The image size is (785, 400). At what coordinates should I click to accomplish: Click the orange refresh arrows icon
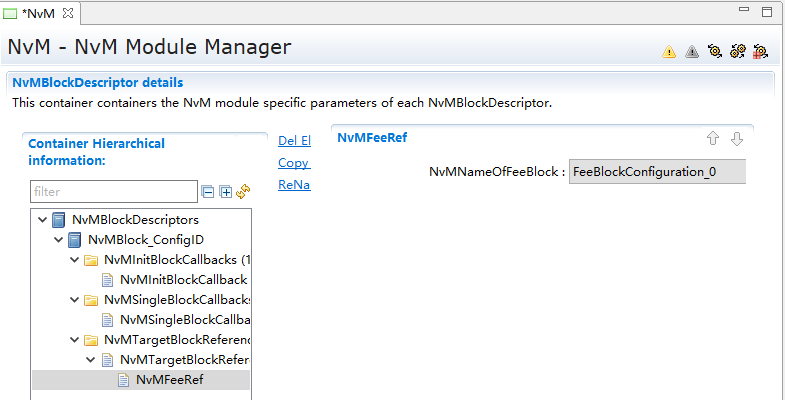point(243,191)
